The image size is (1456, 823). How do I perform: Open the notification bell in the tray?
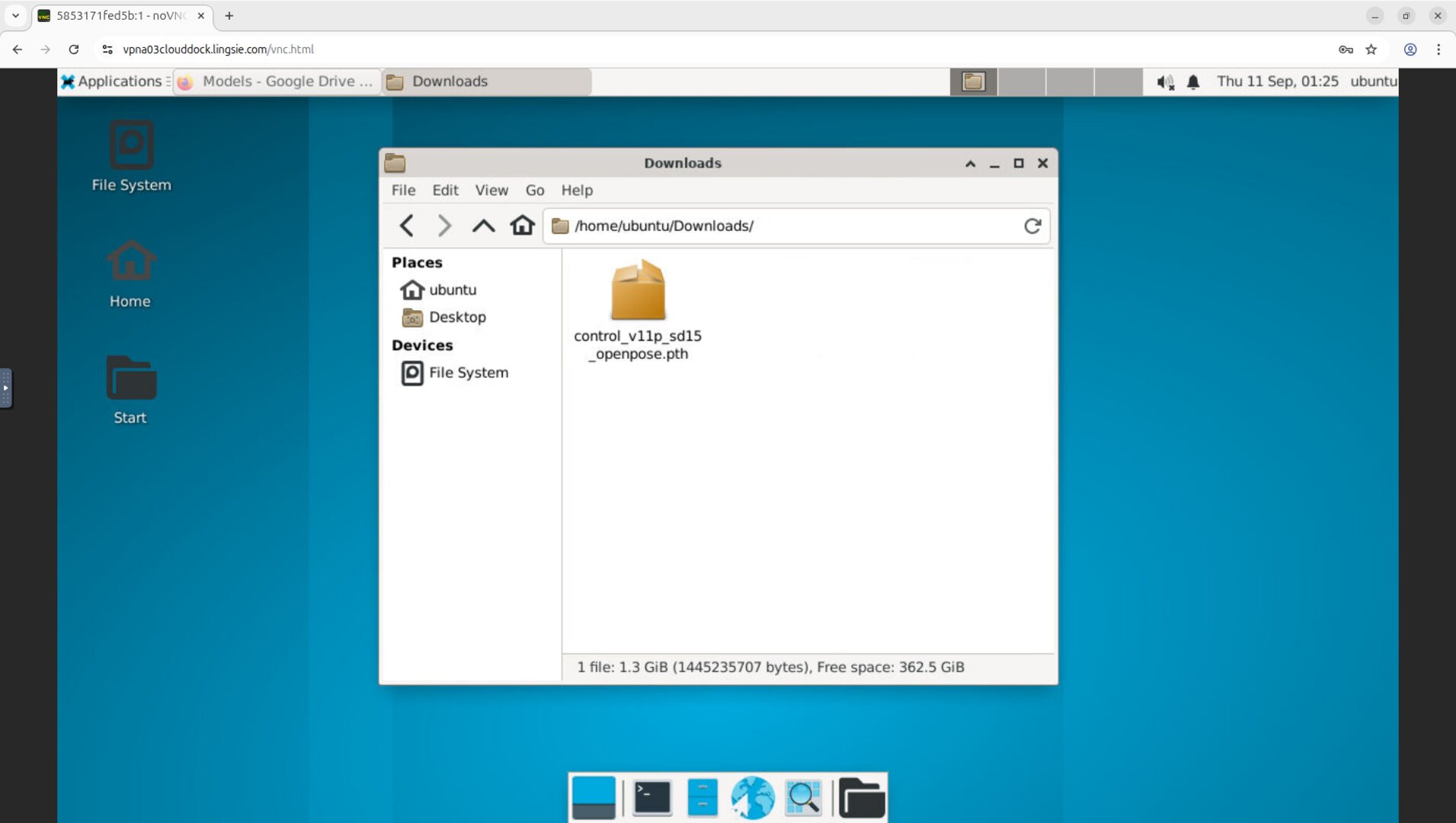[x=1193, y=82]
